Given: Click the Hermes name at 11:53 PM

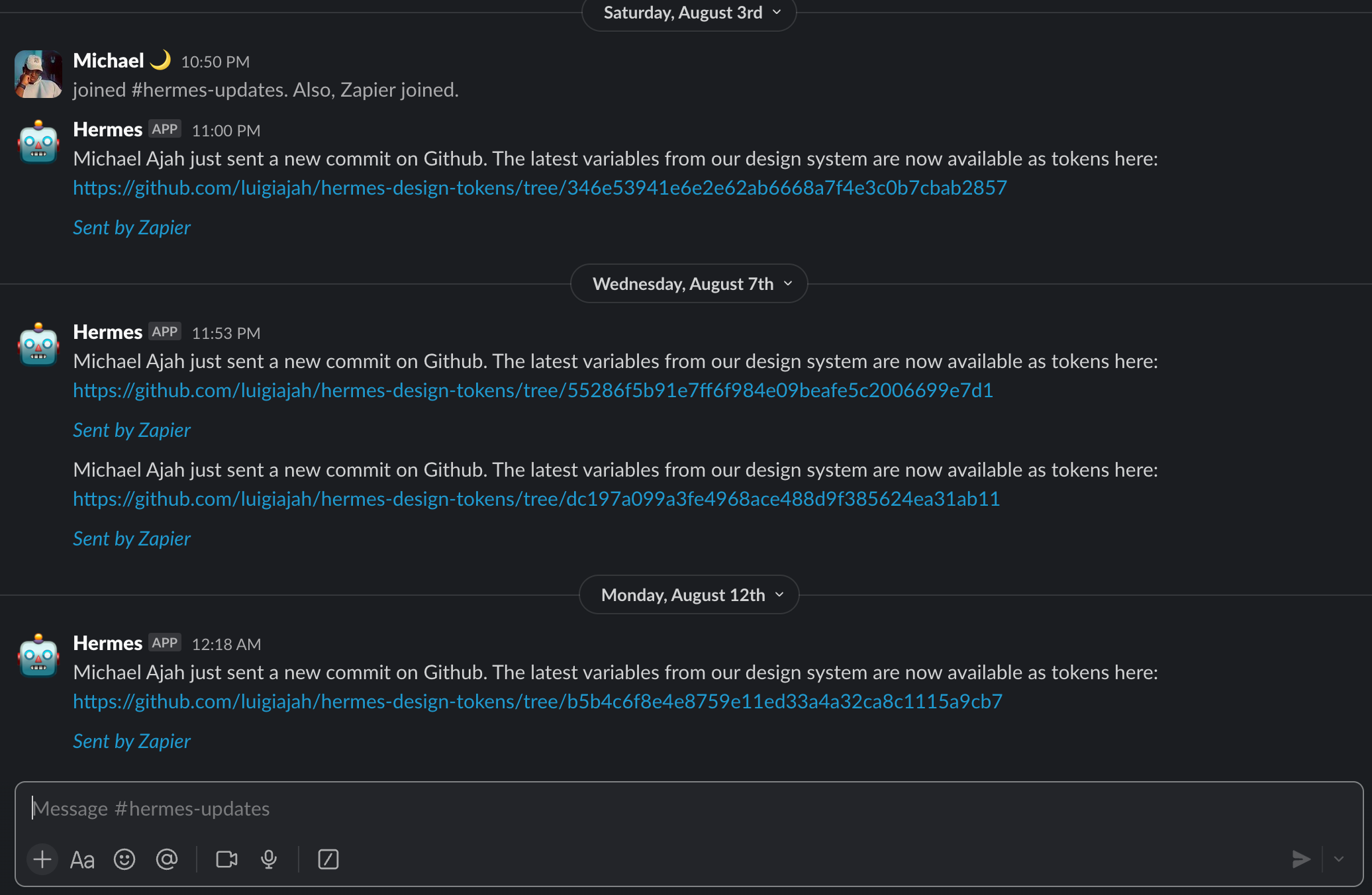Looking at the screenshot, I should tap(107, 332).
